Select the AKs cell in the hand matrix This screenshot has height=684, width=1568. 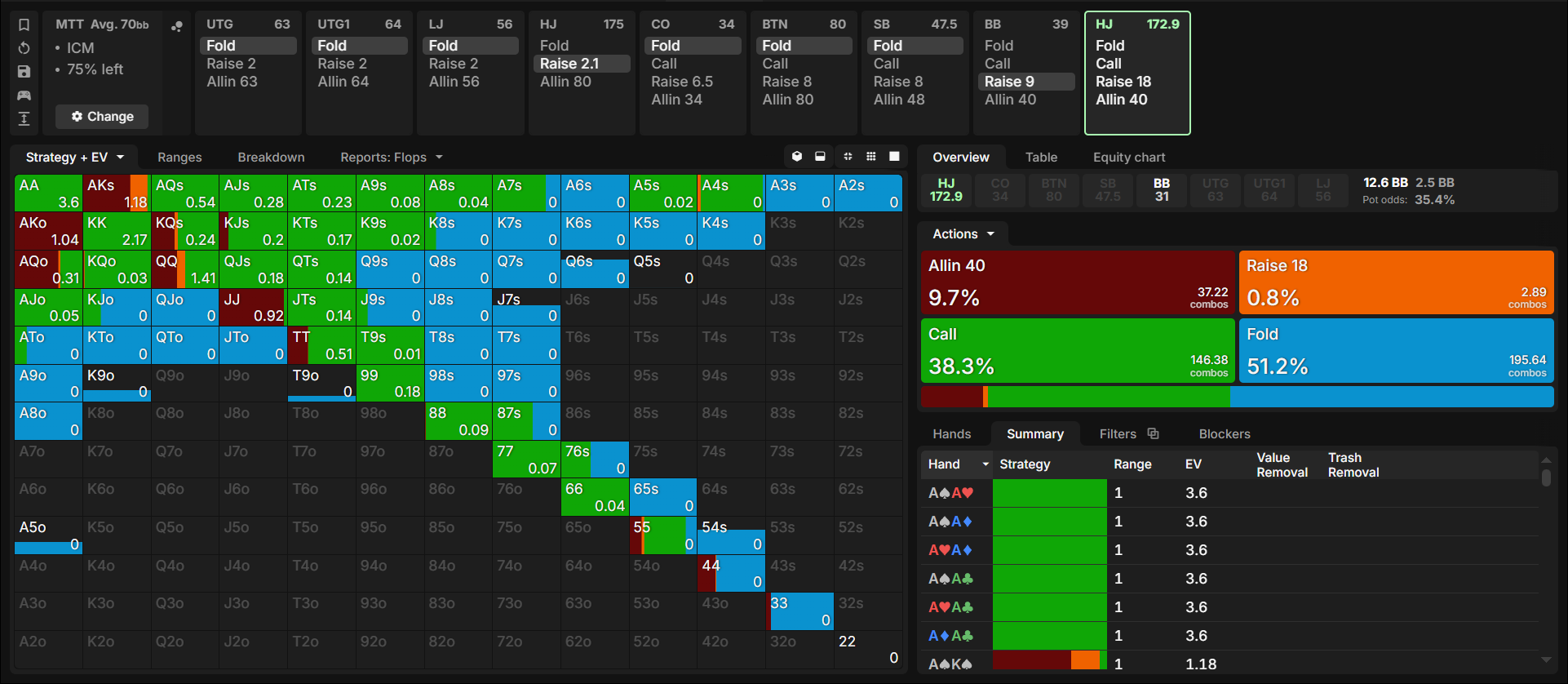point(117,193)
